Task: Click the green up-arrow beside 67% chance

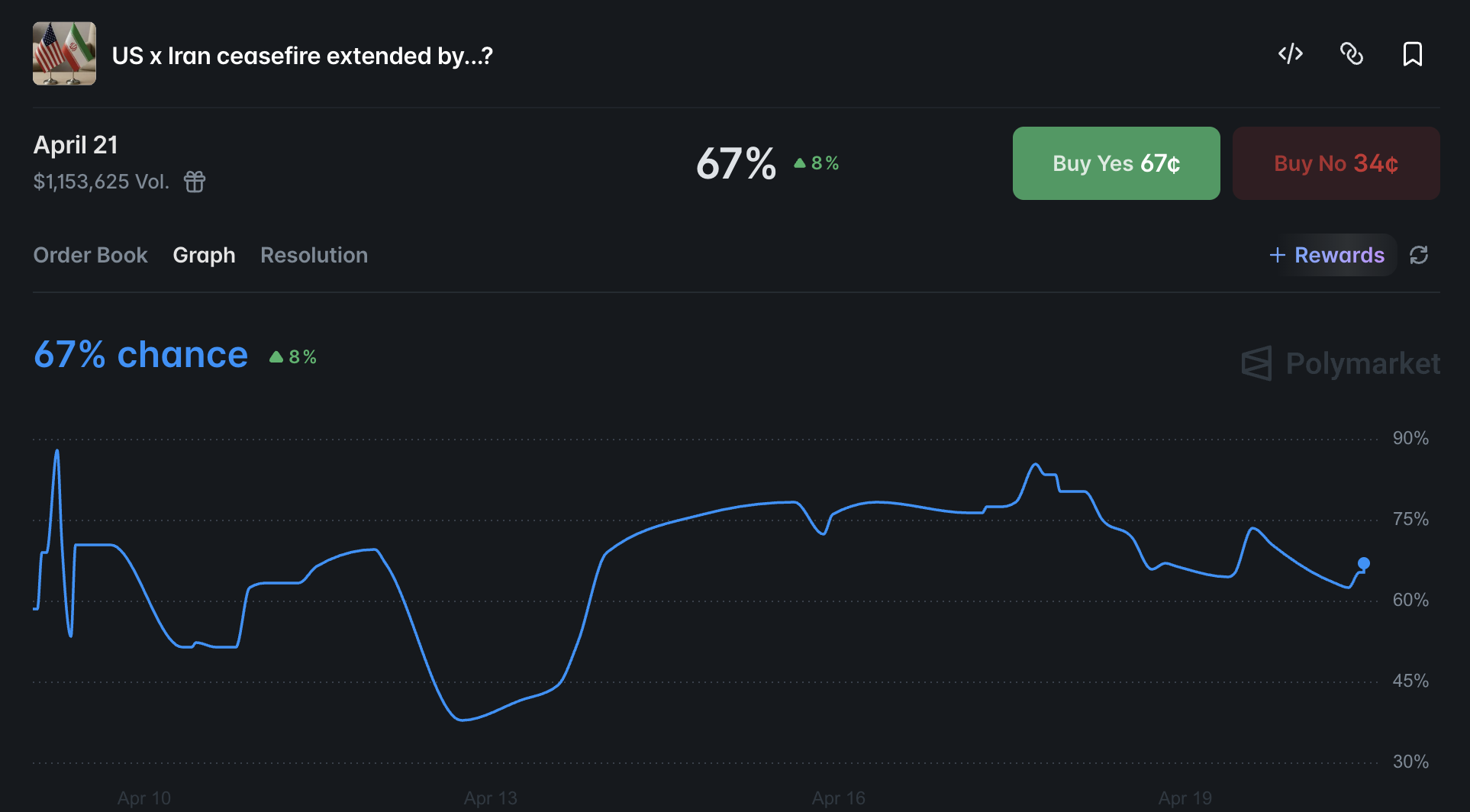Action: click(276, 357)
